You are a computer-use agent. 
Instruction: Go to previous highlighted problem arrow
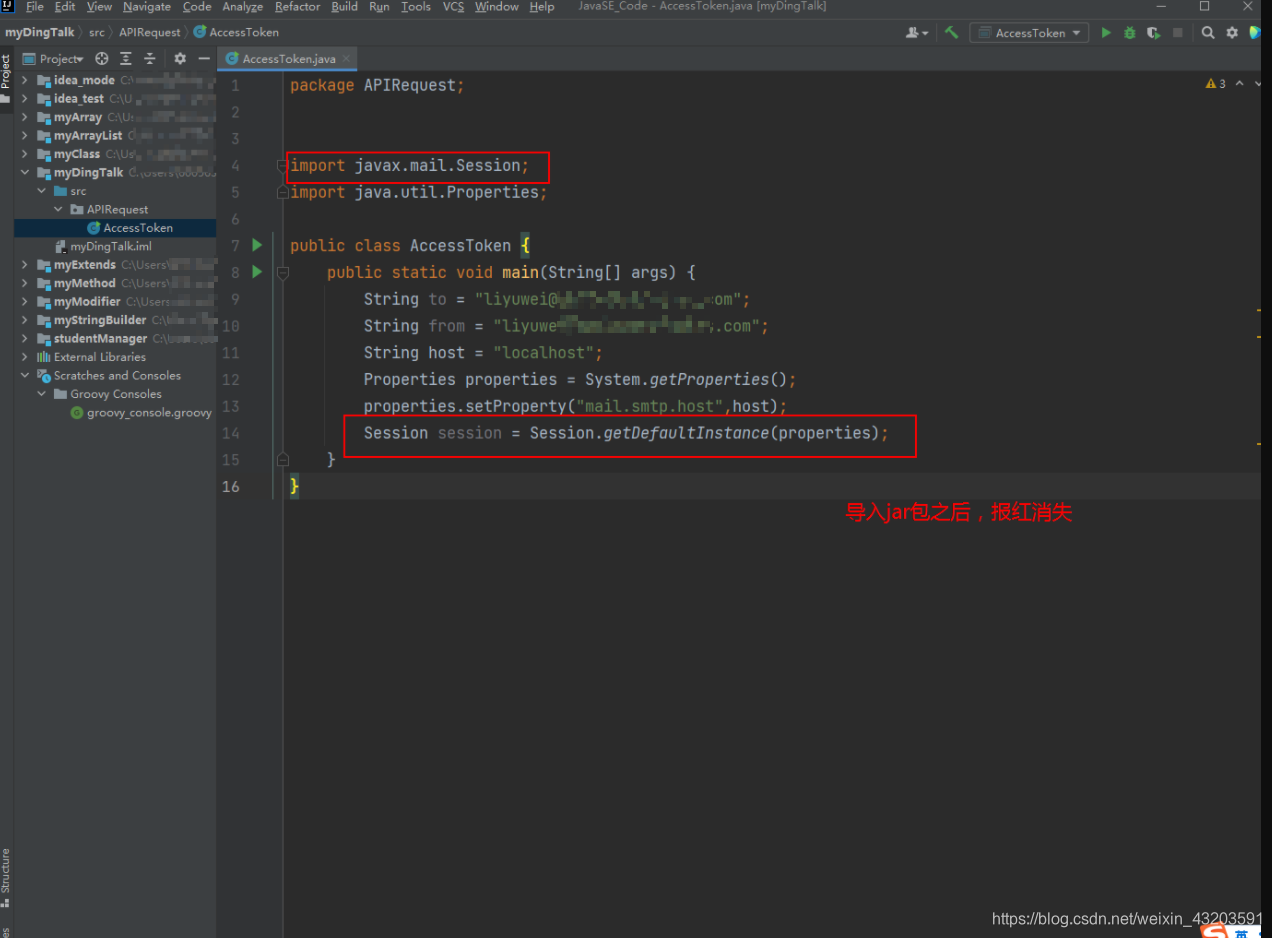click(1240, 84)
